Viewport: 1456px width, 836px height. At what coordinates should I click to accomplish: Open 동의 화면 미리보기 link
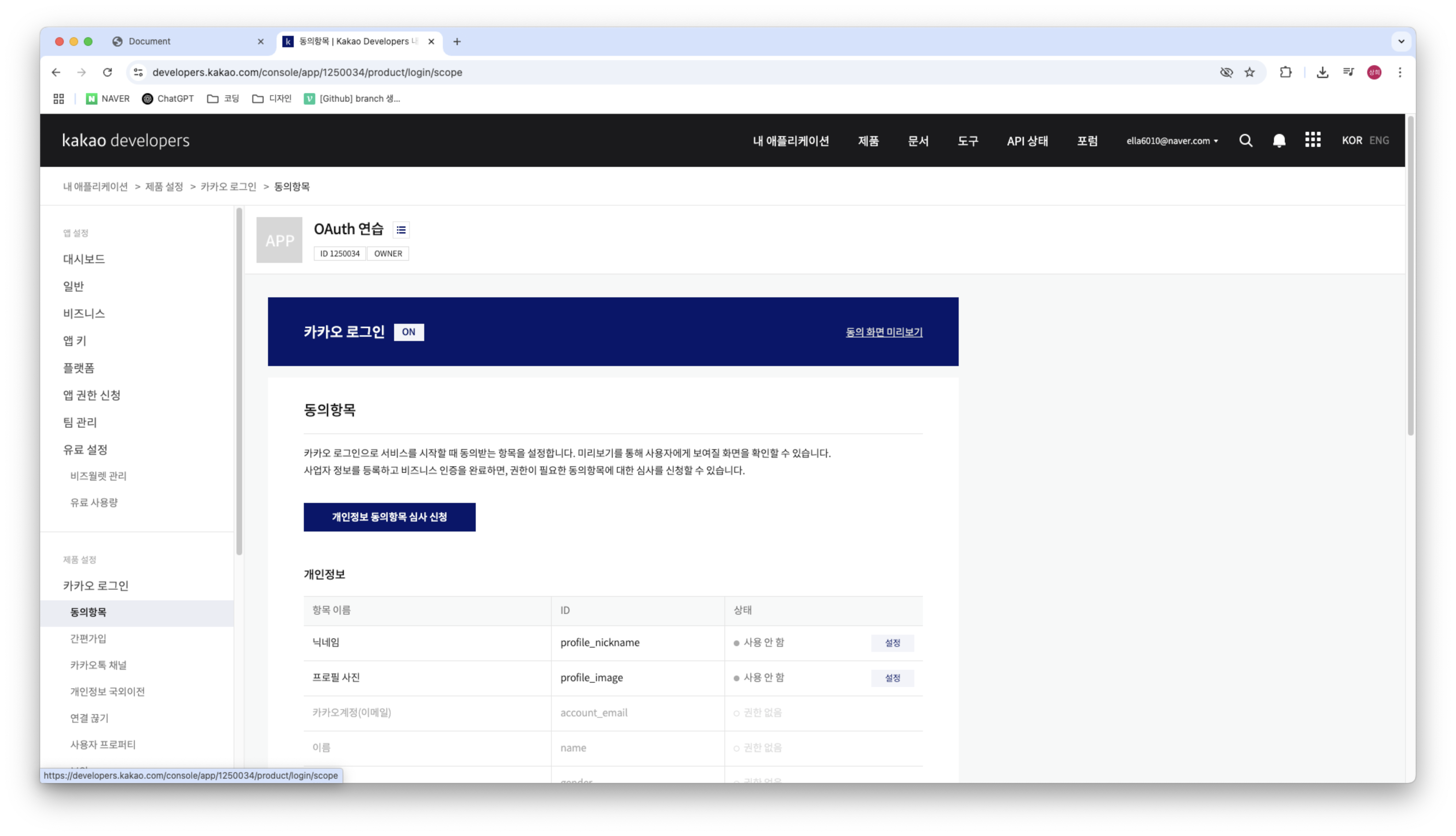click(884, 332)
